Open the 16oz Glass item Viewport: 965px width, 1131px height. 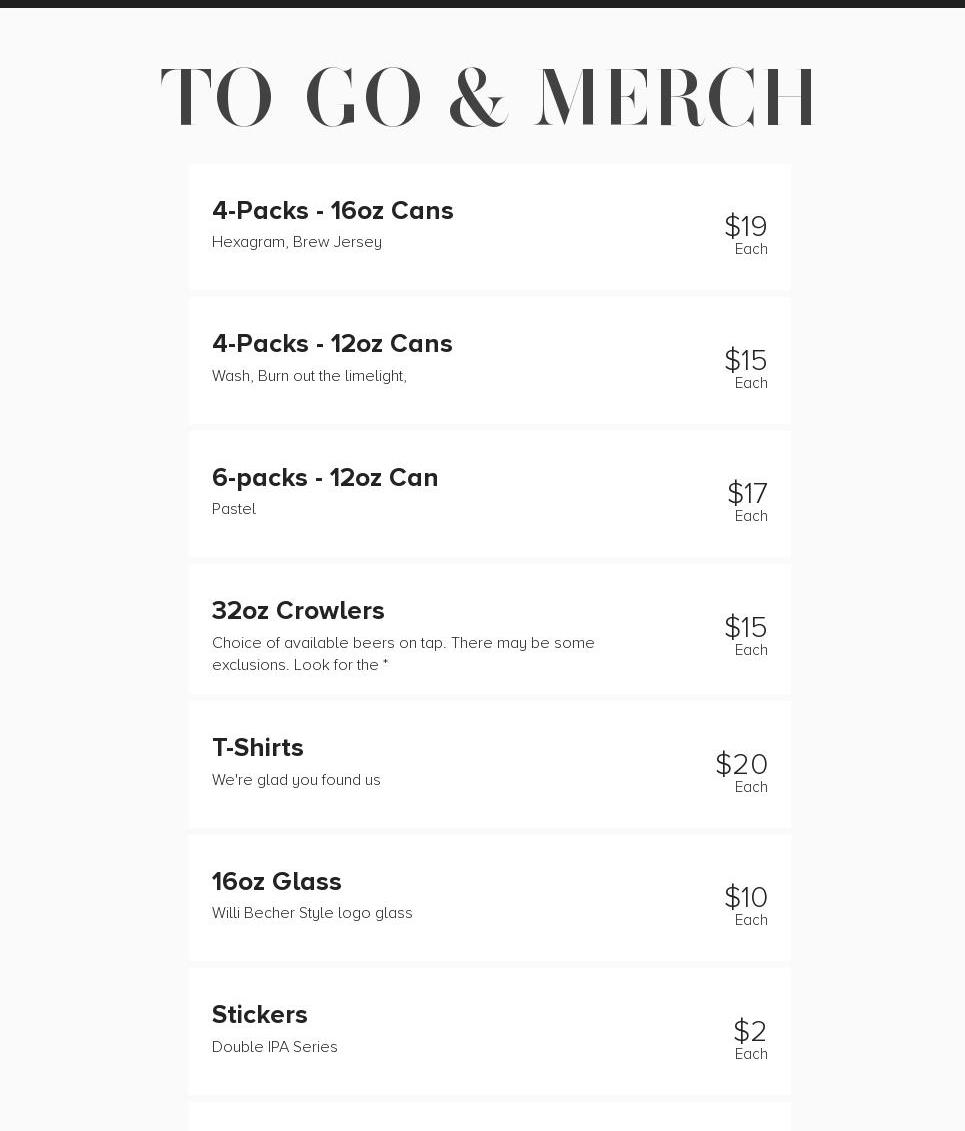277,882
